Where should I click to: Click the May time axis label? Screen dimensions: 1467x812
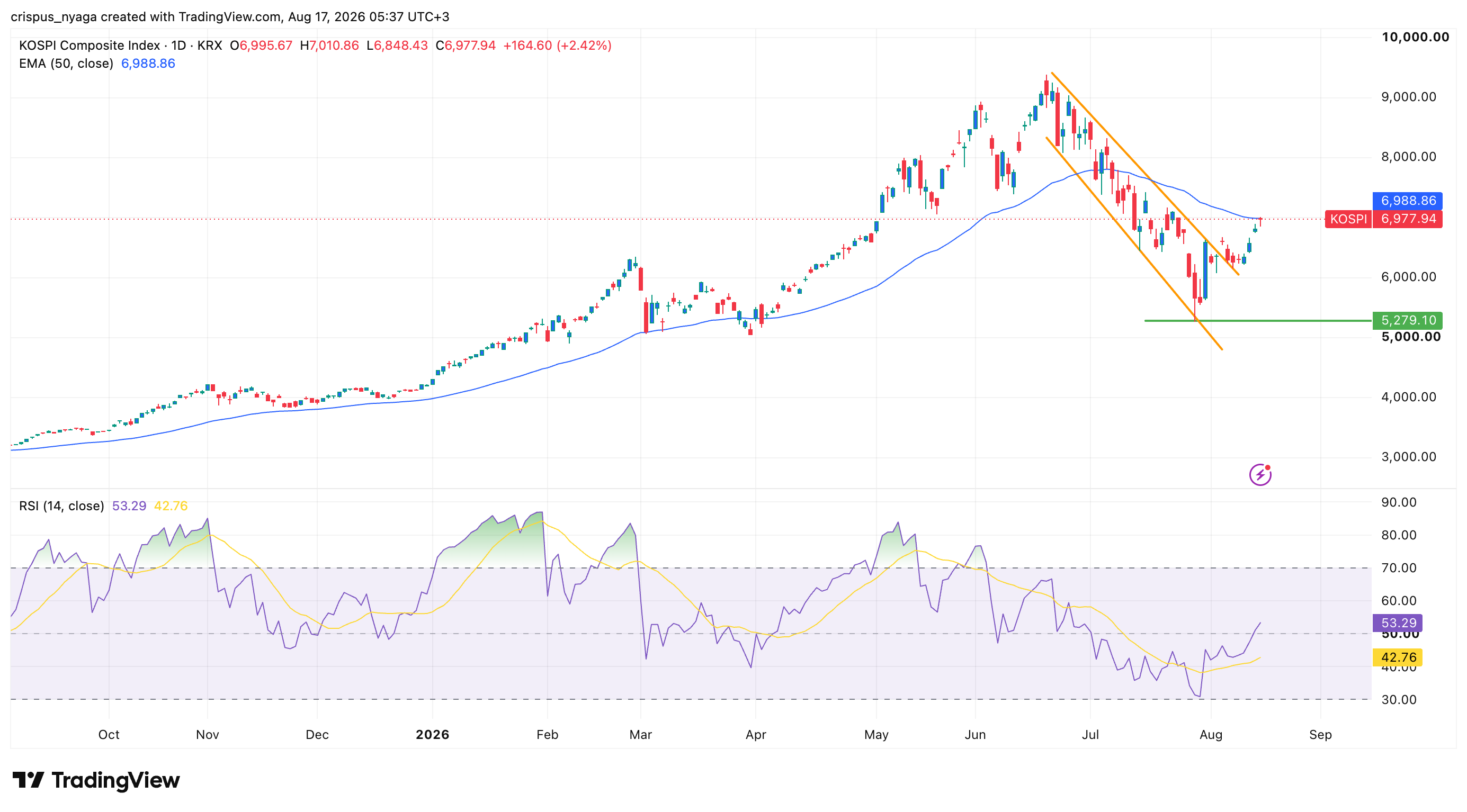876,735
